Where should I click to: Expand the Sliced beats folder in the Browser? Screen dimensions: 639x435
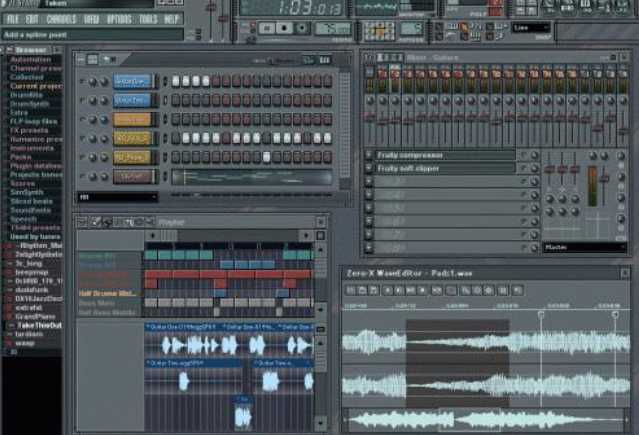click(x=31, y=201)
